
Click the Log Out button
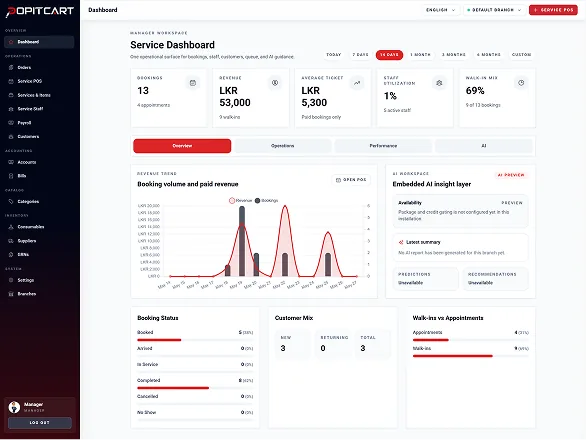pos(40,423)
